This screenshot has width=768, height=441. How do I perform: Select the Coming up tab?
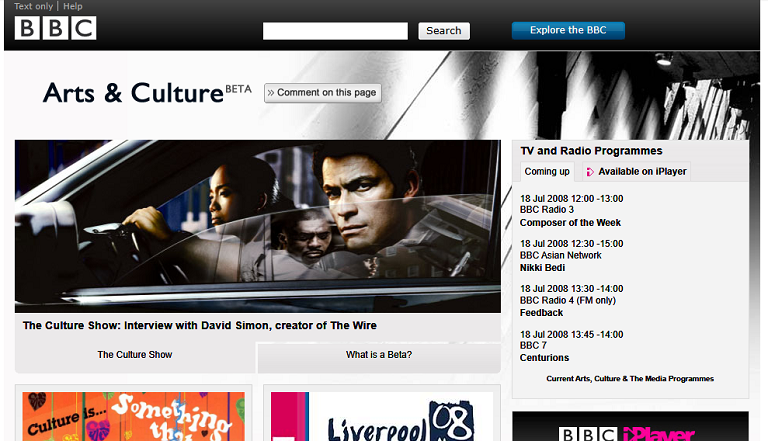point(547,172)
